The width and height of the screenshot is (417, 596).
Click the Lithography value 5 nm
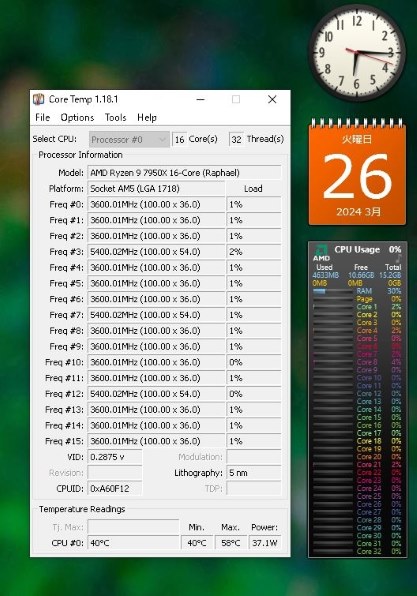[x=254, y=473]
